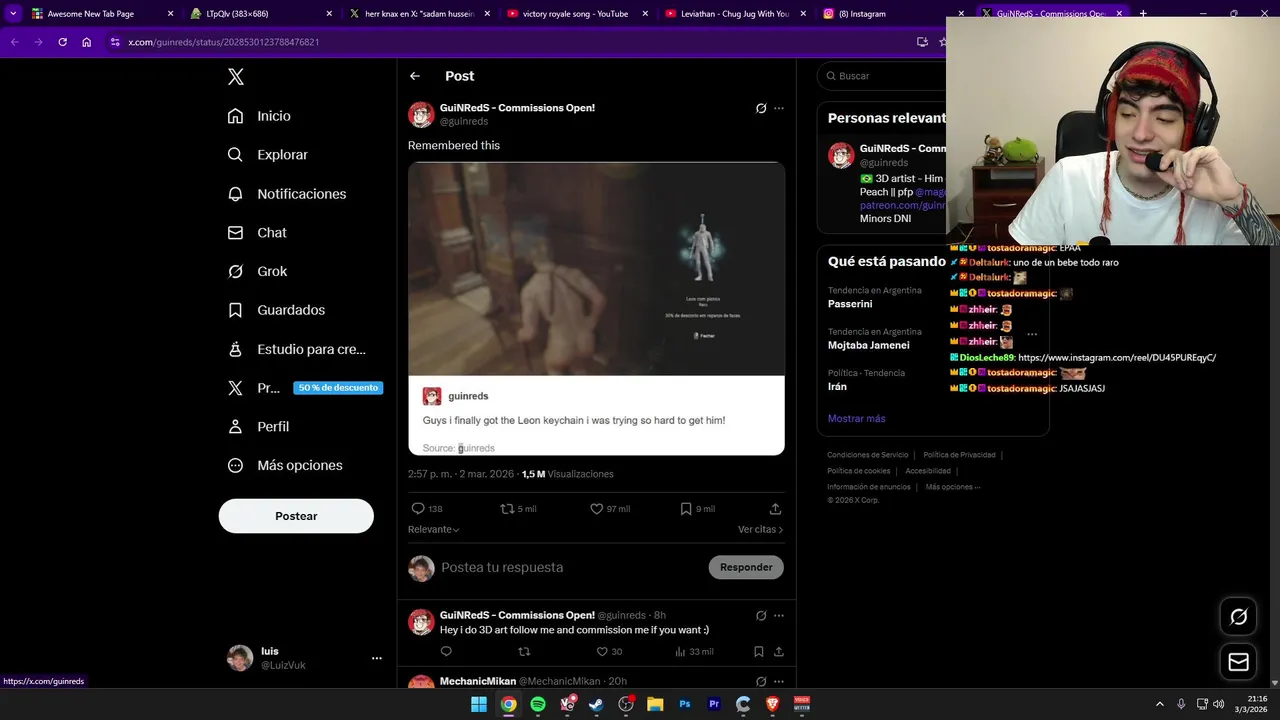Open Spotify from the taskbar

[x=538, y=704]
